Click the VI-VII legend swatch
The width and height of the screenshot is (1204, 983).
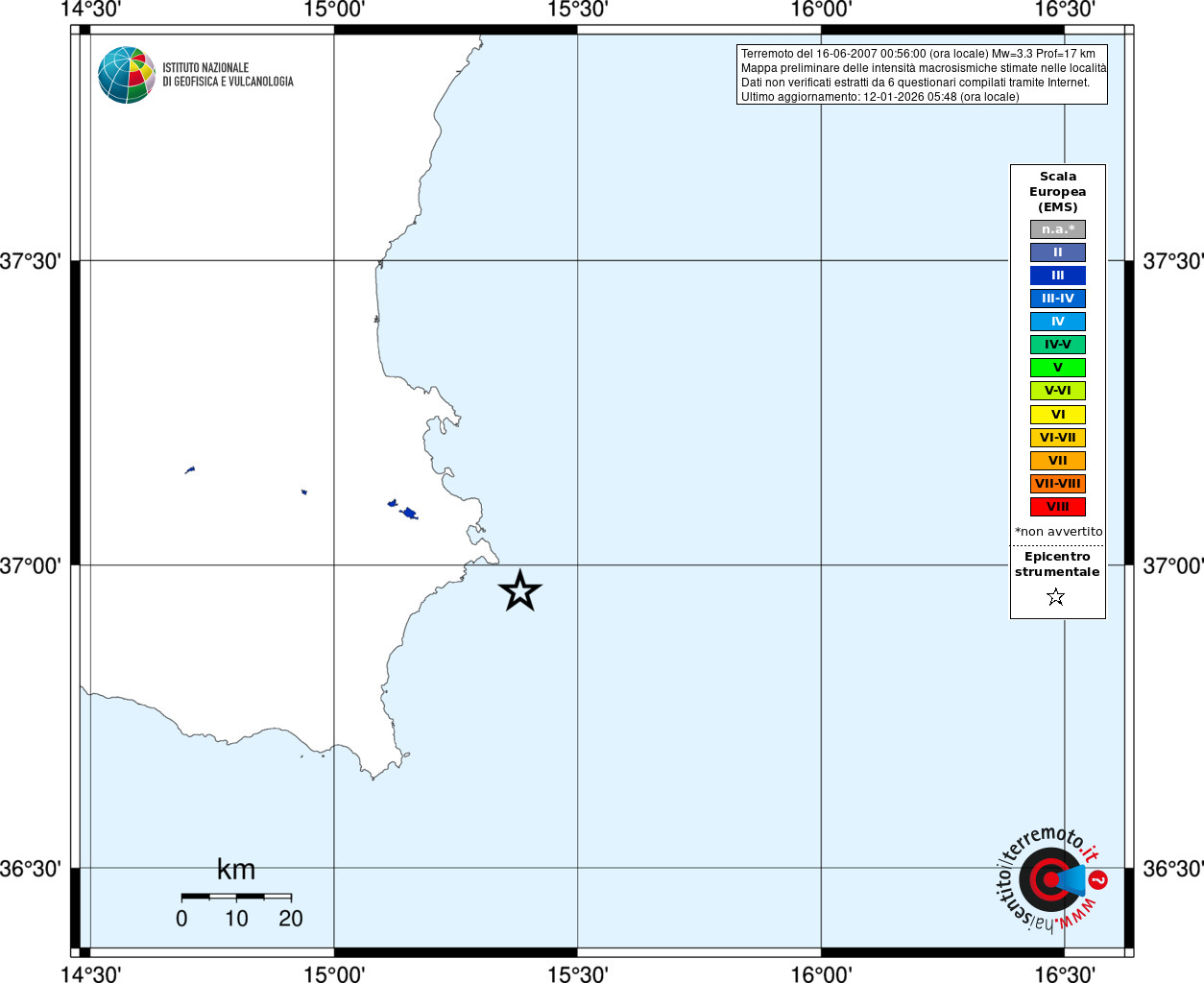coord(1058,438)
